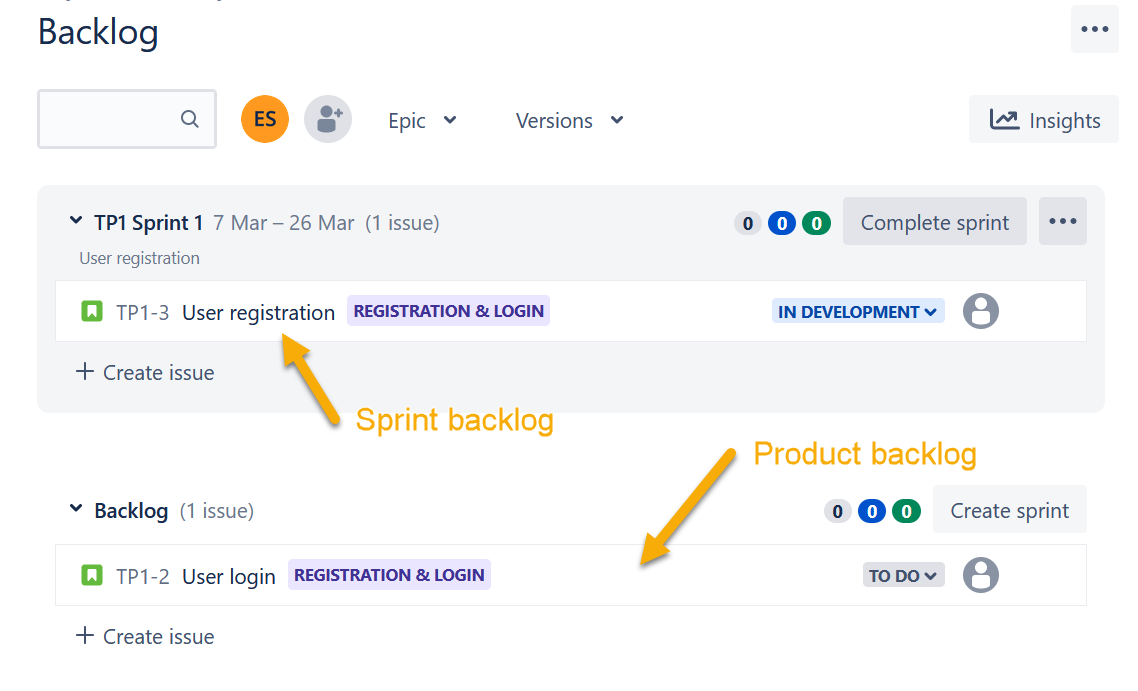The width and height of the screenshot is (1138, 691).
Task: Click the search magnifier icon
Action: click(189, 119)
